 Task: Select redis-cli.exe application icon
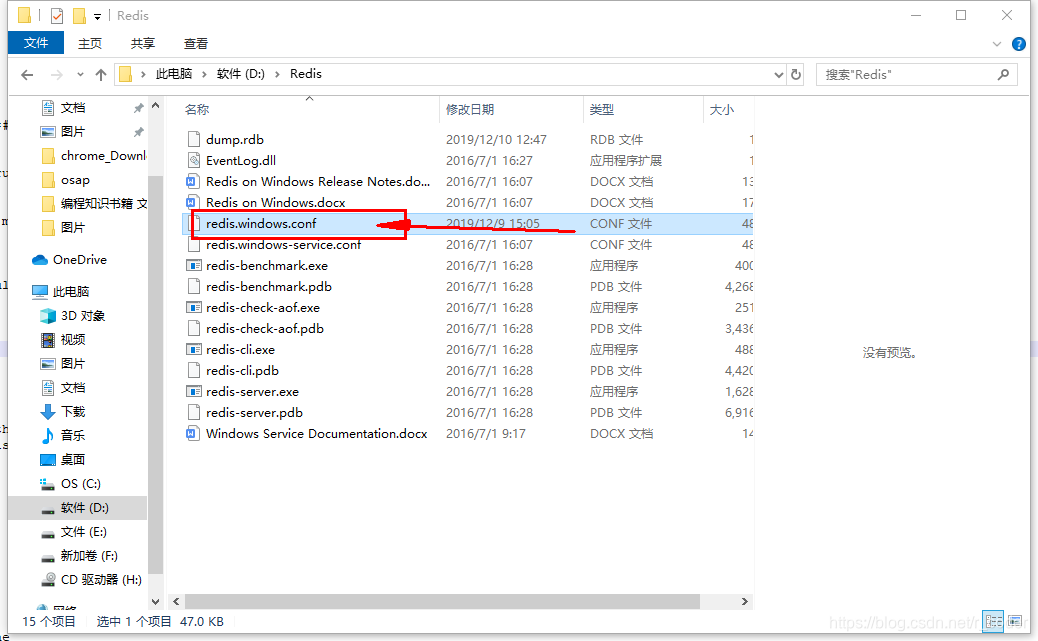(x=193, y=350)
